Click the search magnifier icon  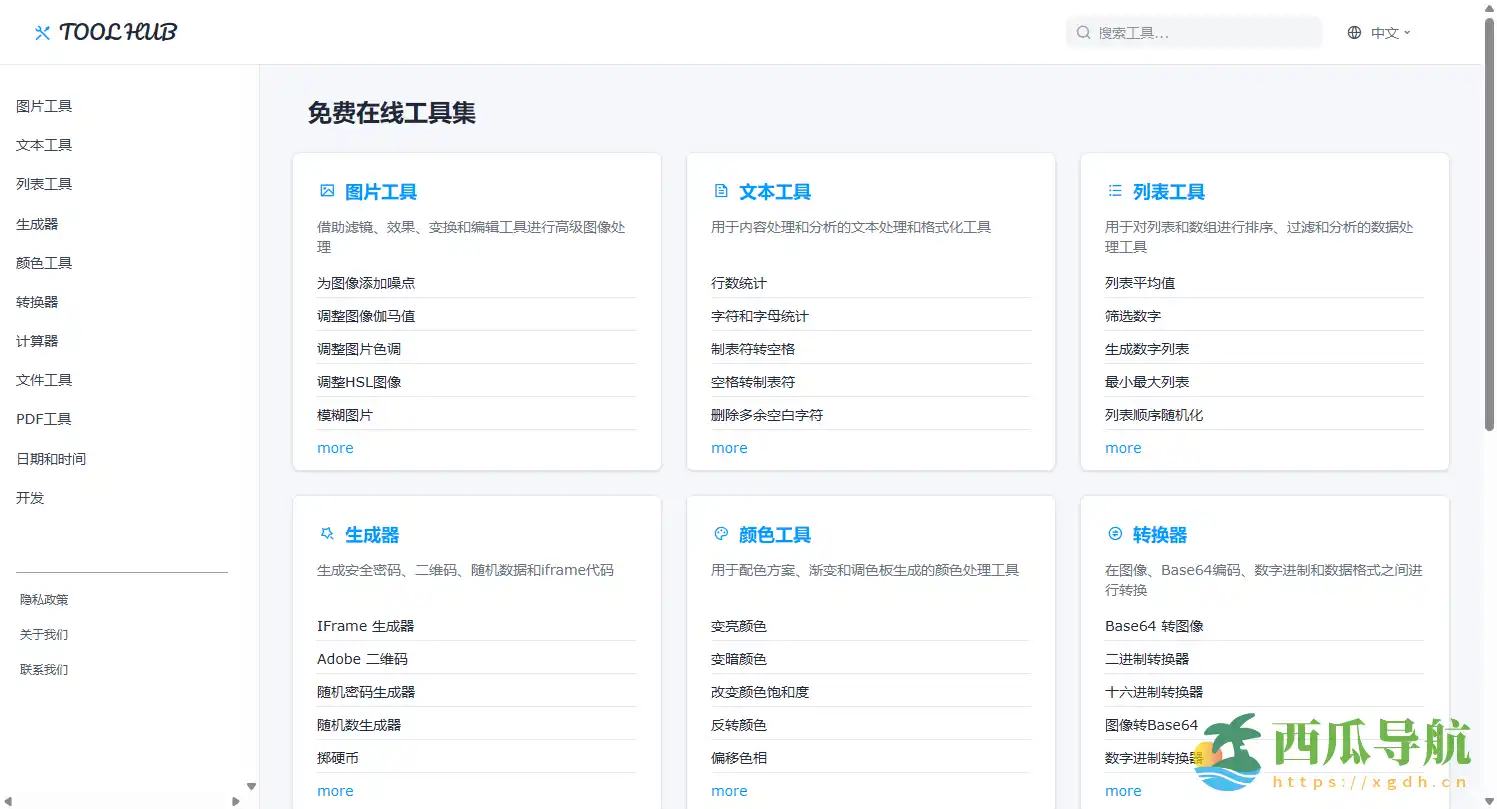pos(1083,33)
